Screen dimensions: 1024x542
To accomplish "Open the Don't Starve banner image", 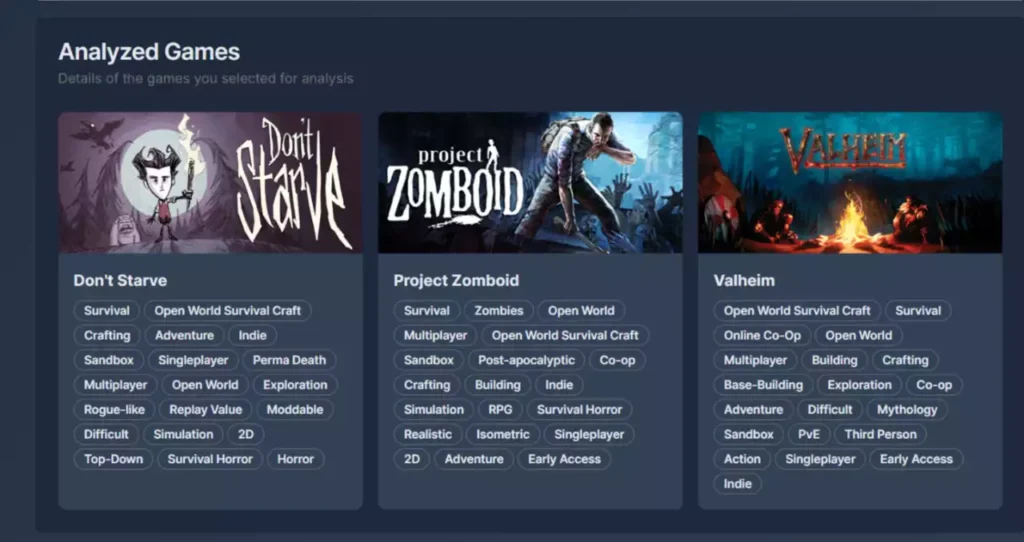I will tap(210, 183).
